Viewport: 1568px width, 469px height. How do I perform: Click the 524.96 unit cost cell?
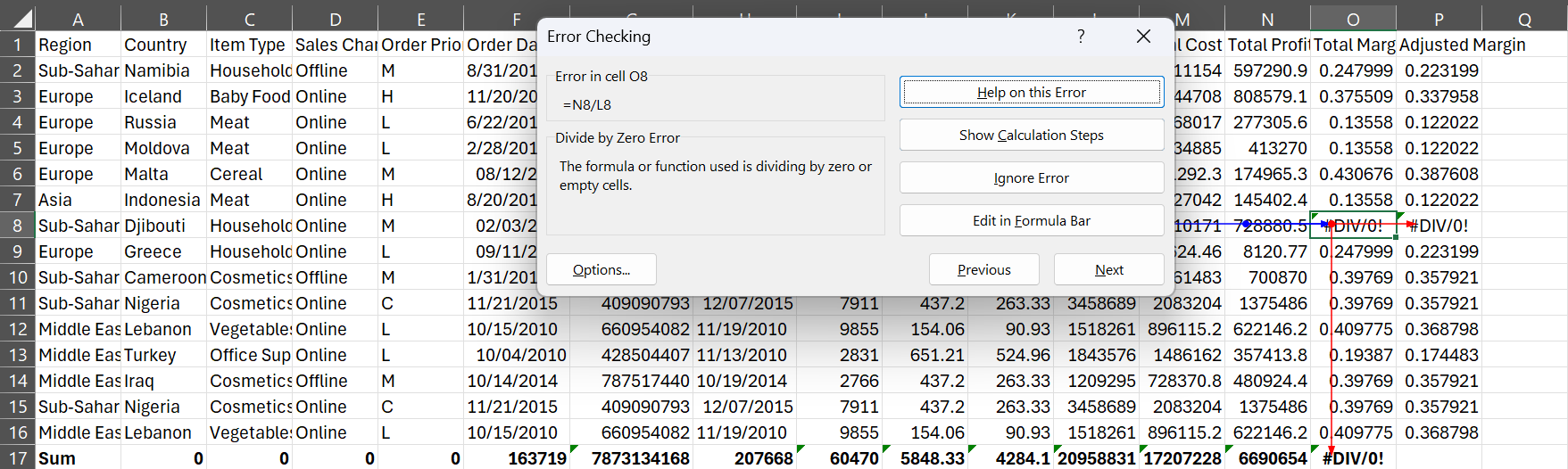(1010, 355)
